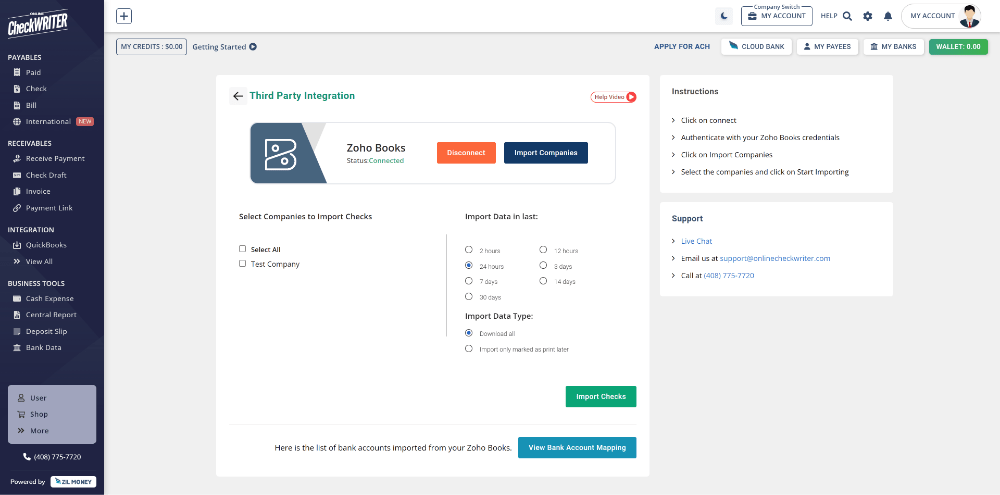
Task: Check the Select All checkbox
Action: click(243, 249)
